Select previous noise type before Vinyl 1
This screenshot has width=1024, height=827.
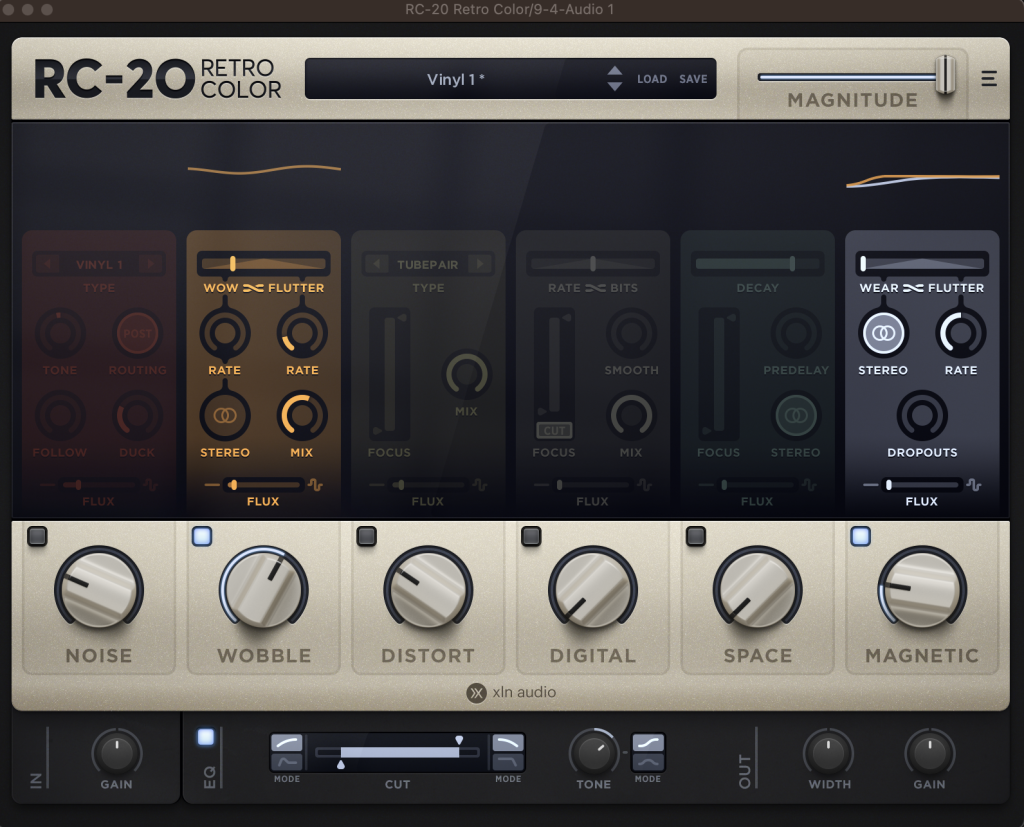44,264
